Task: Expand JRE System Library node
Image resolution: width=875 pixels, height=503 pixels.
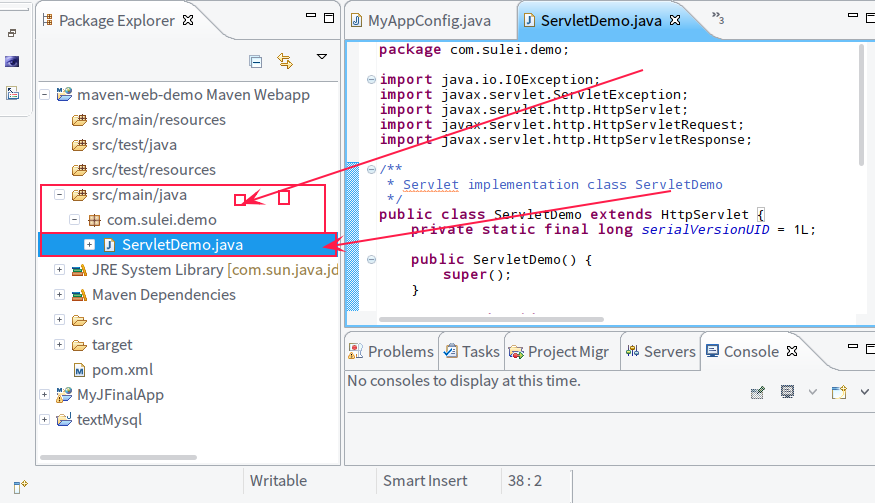Action: pos(59,270)
